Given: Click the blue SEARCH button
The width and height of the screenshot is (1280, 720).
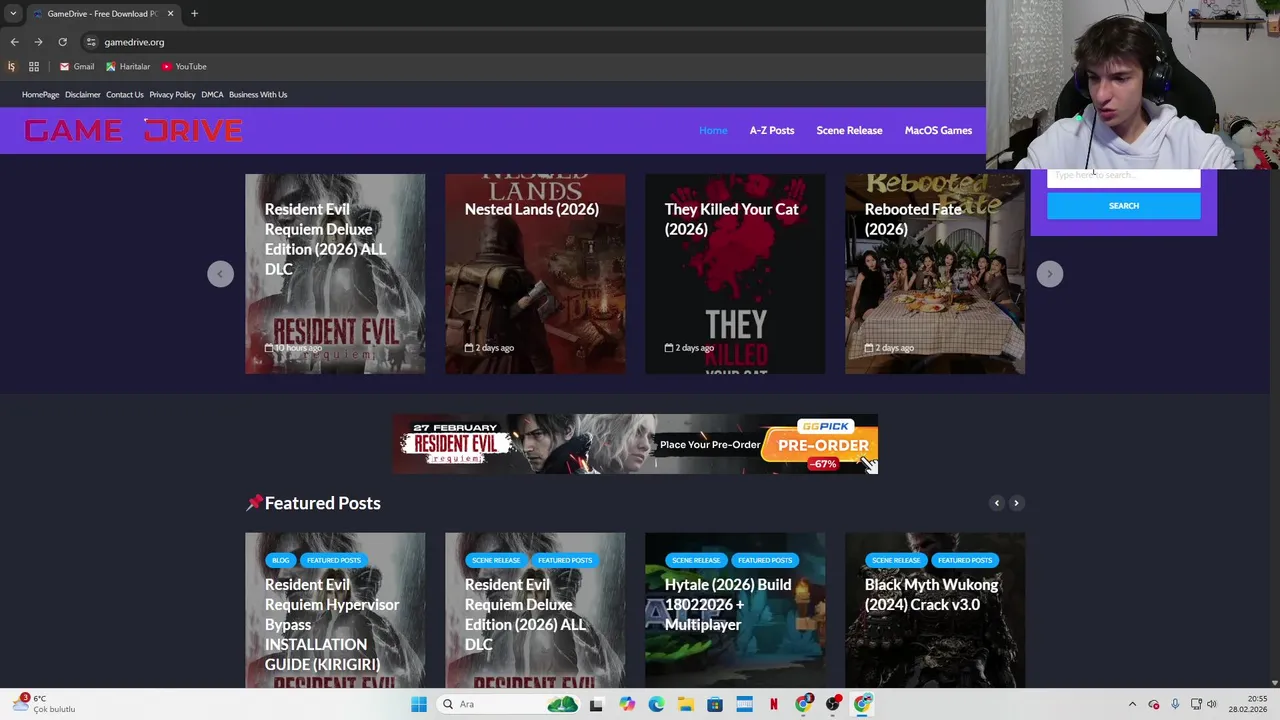Looking at the screenshot, I should tap(1123, 206).
